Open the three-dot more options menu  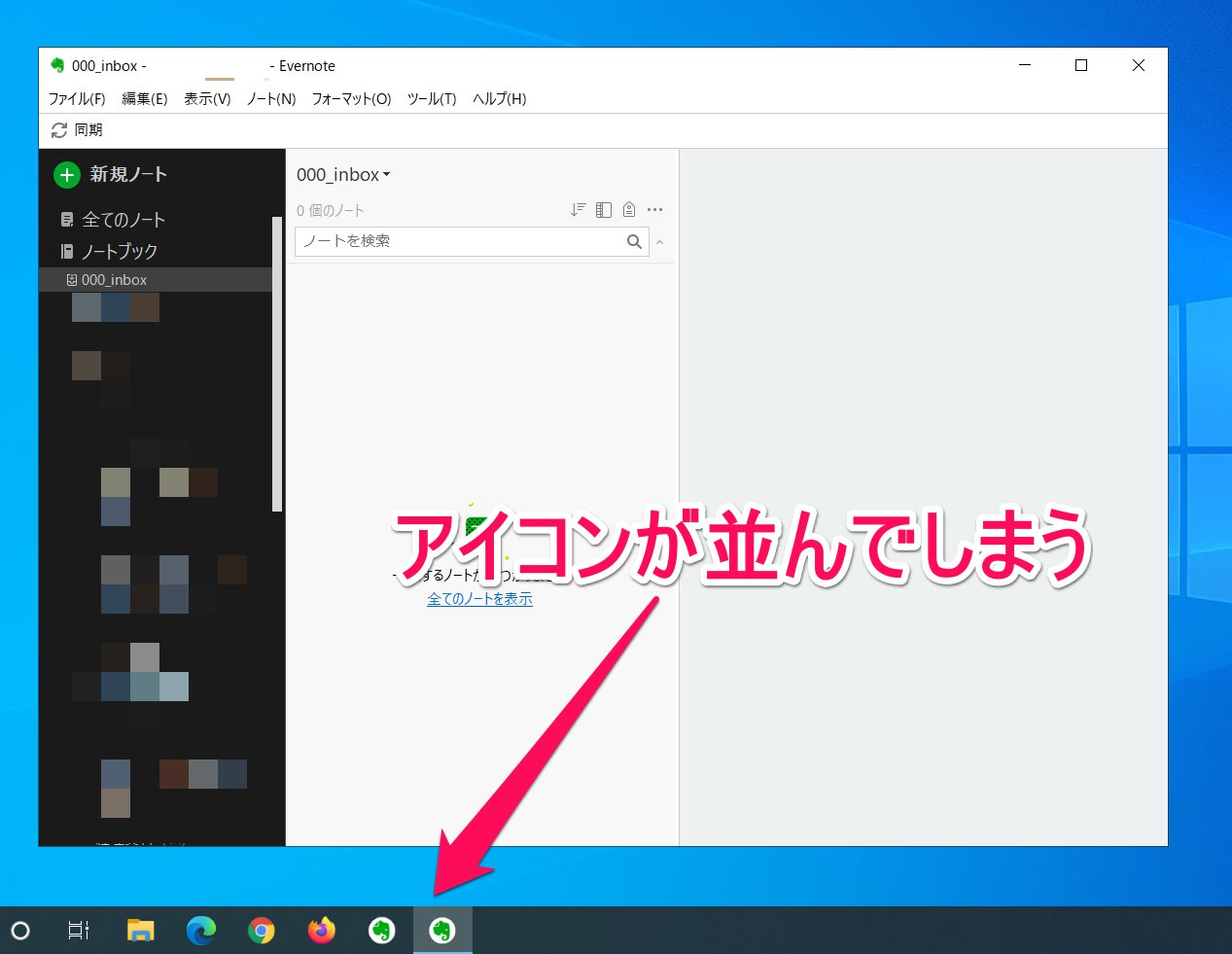click(x=654, y=209)
